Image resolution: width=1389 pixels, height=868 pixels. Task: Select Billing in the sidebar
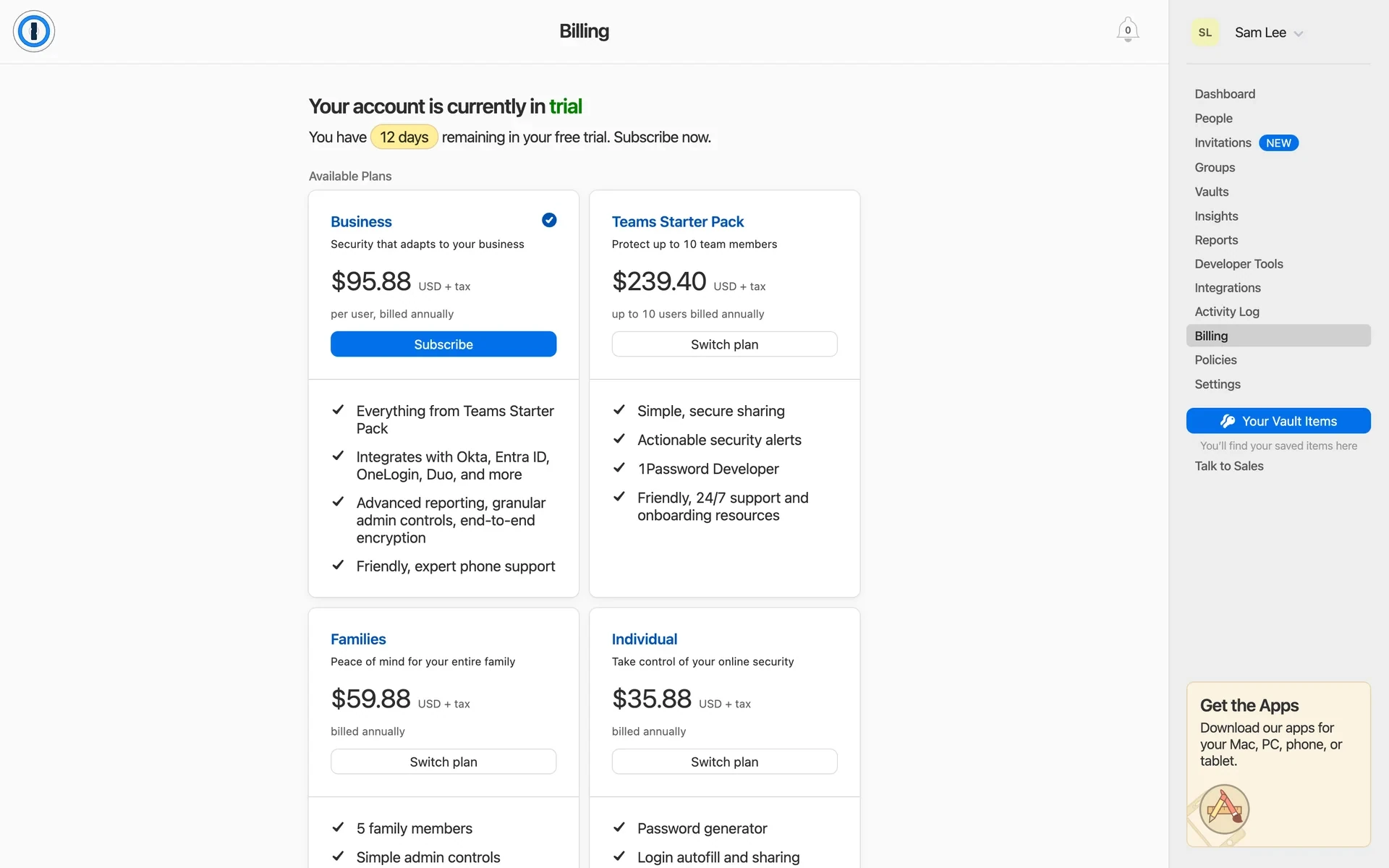coord(1278,336)
